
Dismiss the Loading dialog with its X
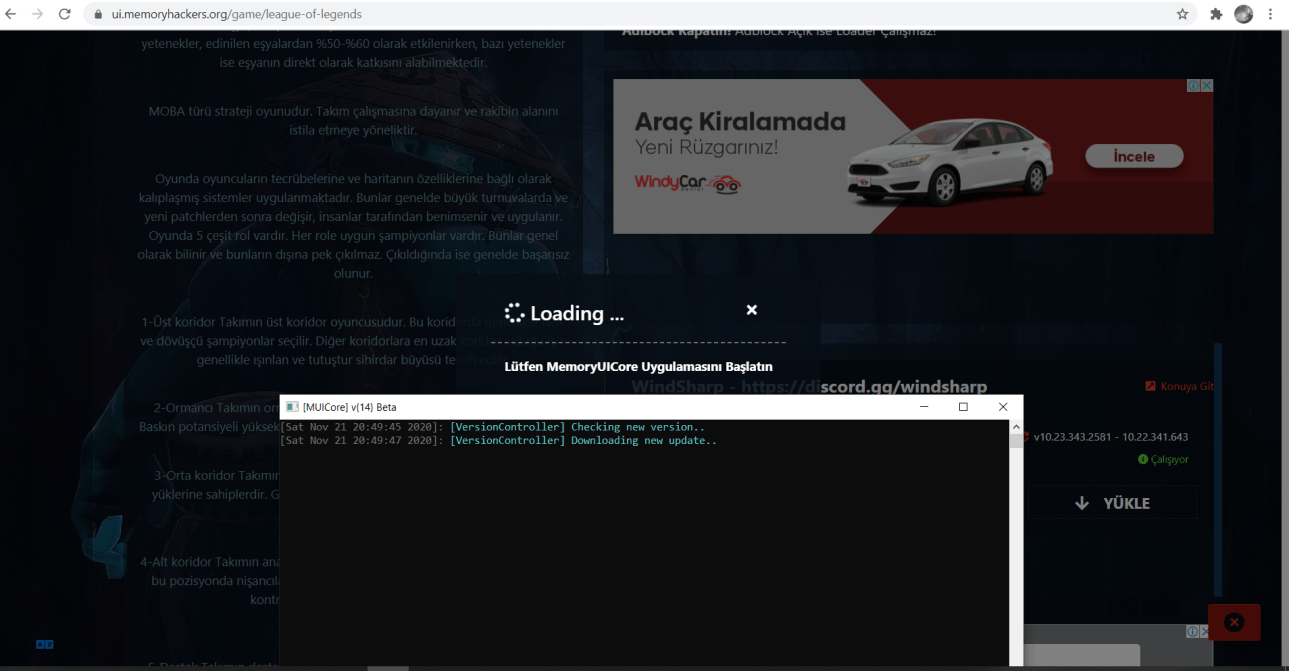tap(752, 310)
